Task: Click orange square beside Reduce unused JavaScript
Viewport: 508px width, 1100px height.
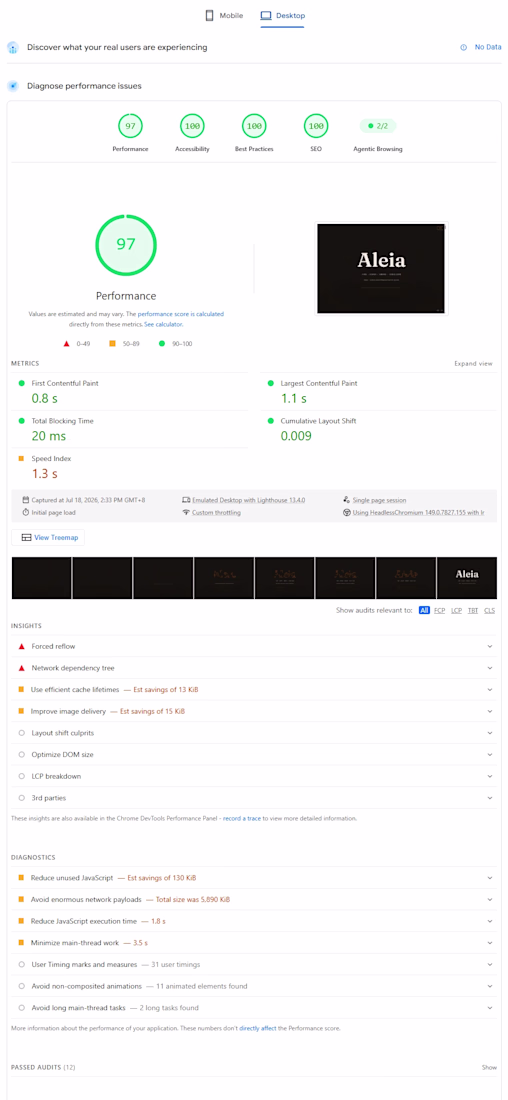Action: pyautogui.click(x=22, y=878)
